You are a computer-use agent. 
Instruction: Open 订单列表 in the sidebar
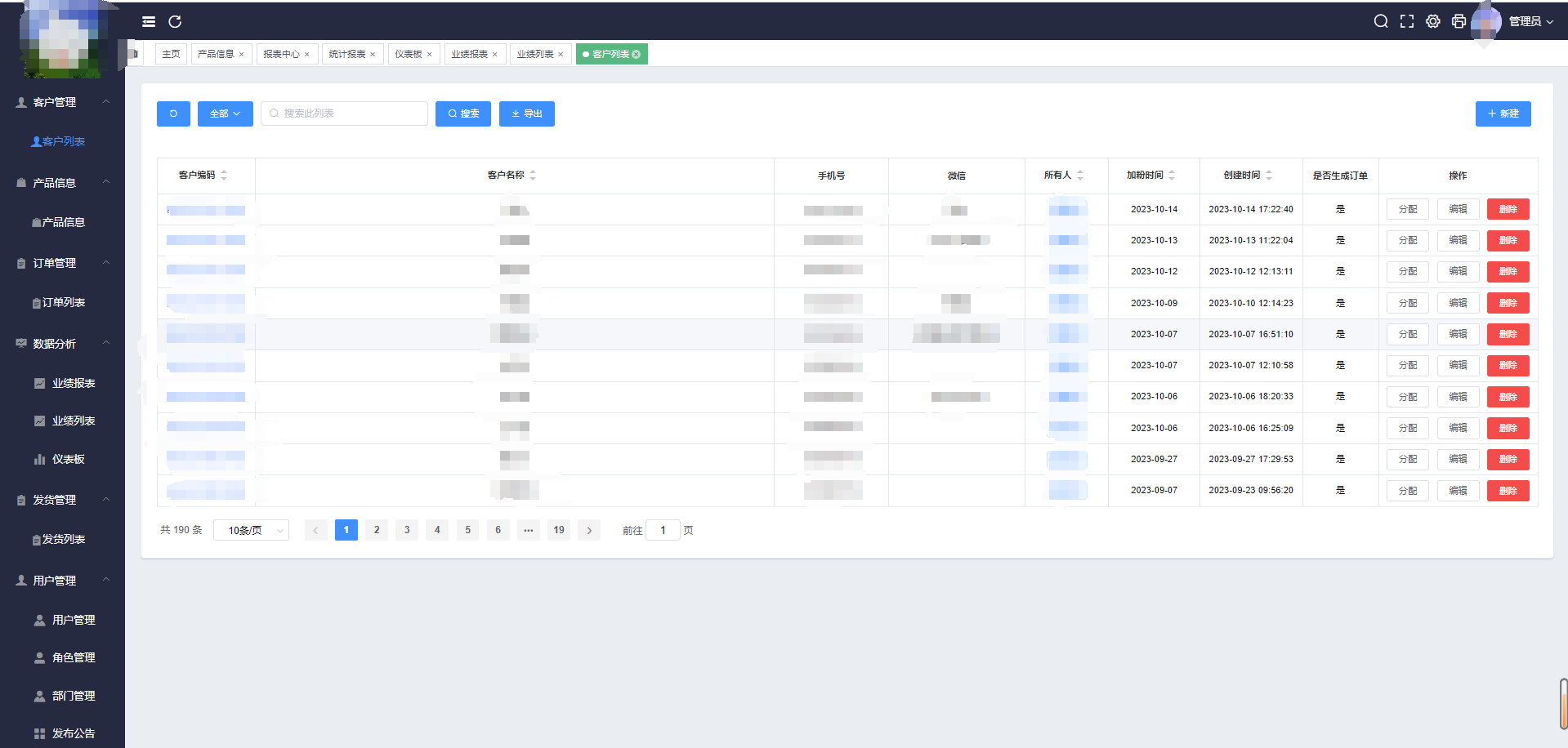point(58,303)
